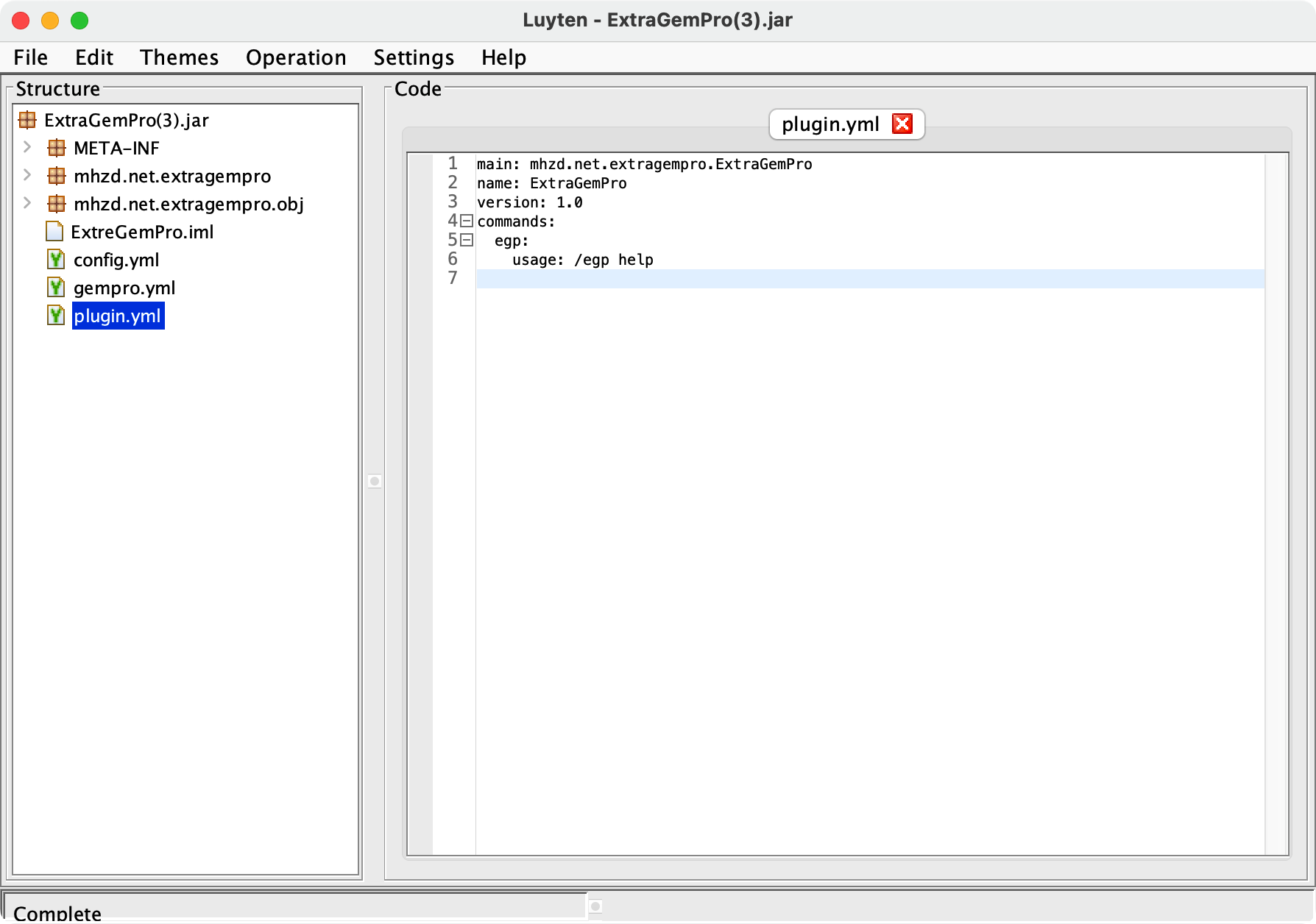Screen dimensions: 1316x924
Task: Select mhzd.net.extragempro in the tree
Action: (x=172, y=176)
